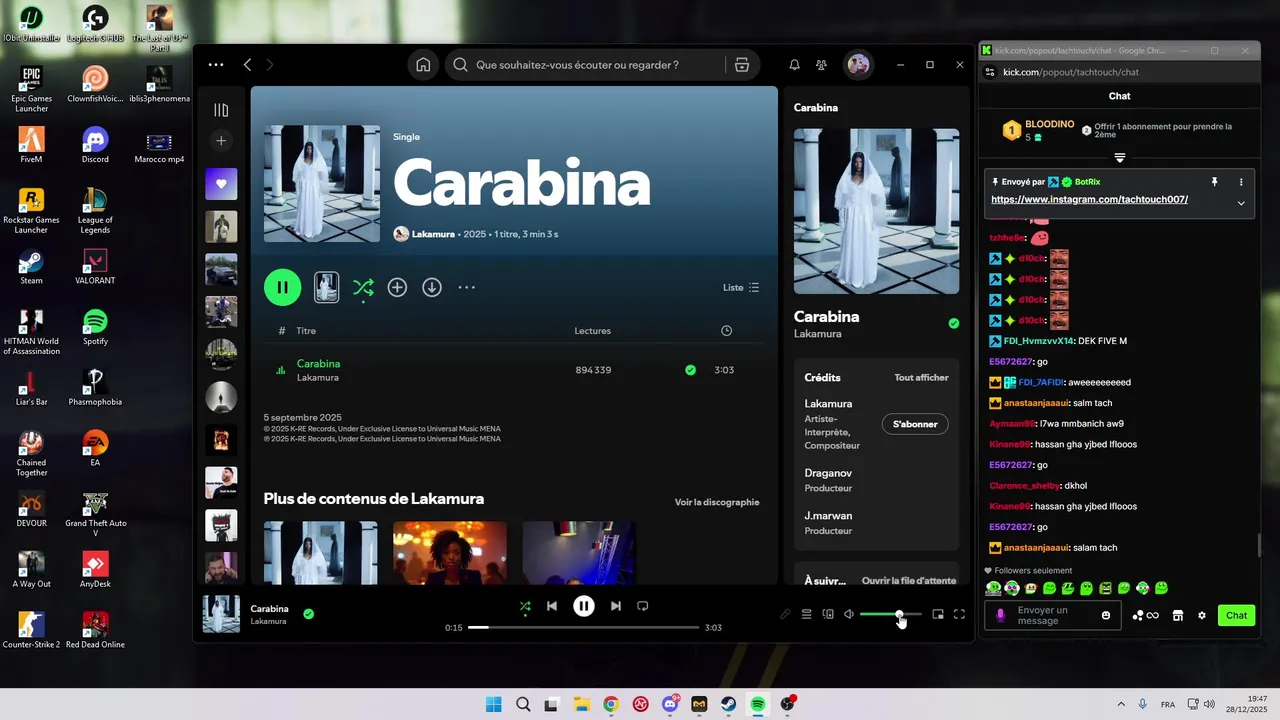
Task: Toggle saved check beside bottom Carabina title
Action: coord(308,614)
